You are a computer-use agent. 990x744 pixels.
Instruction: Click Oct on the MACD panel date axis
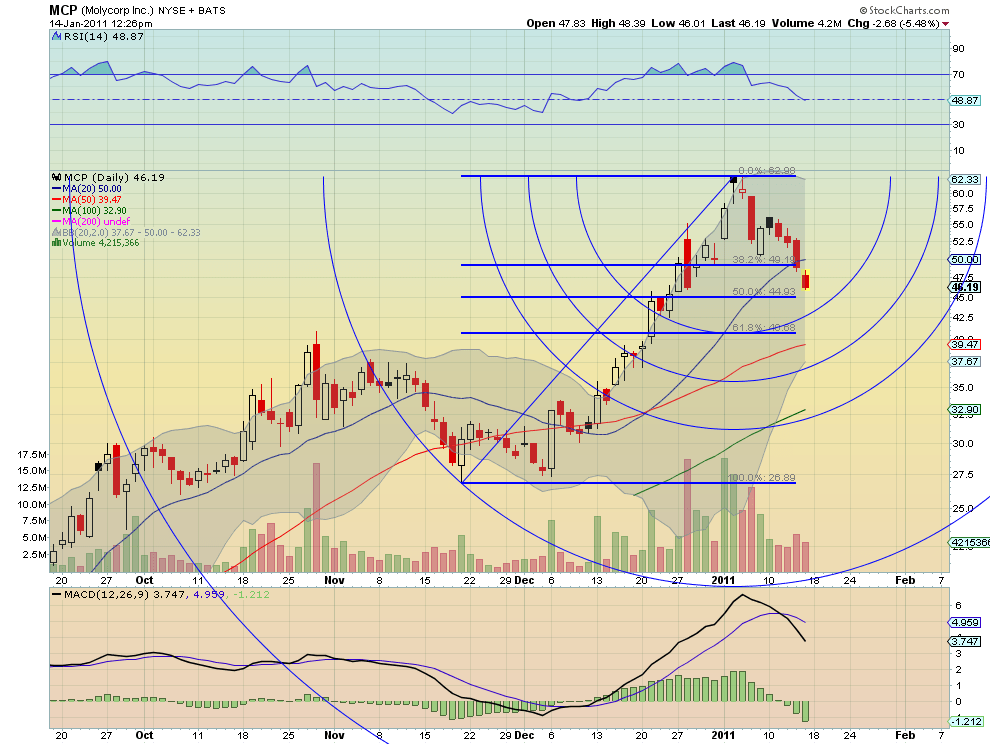click(x=144, y=735)
